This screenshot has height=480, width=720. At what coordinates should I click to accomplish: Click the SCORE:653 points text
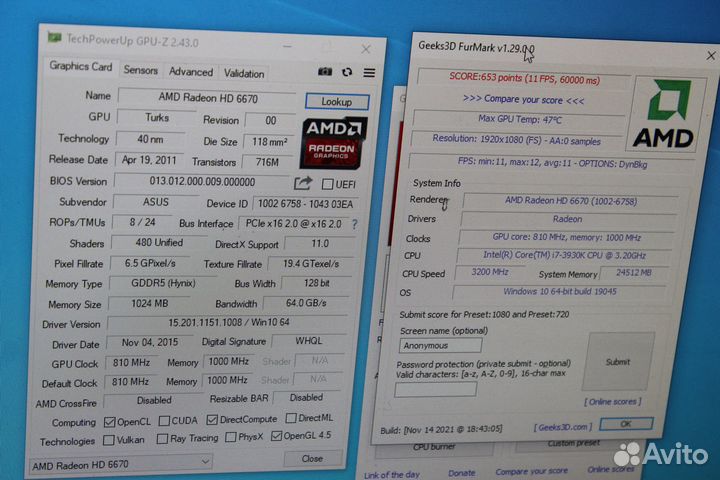pos(524,78)
